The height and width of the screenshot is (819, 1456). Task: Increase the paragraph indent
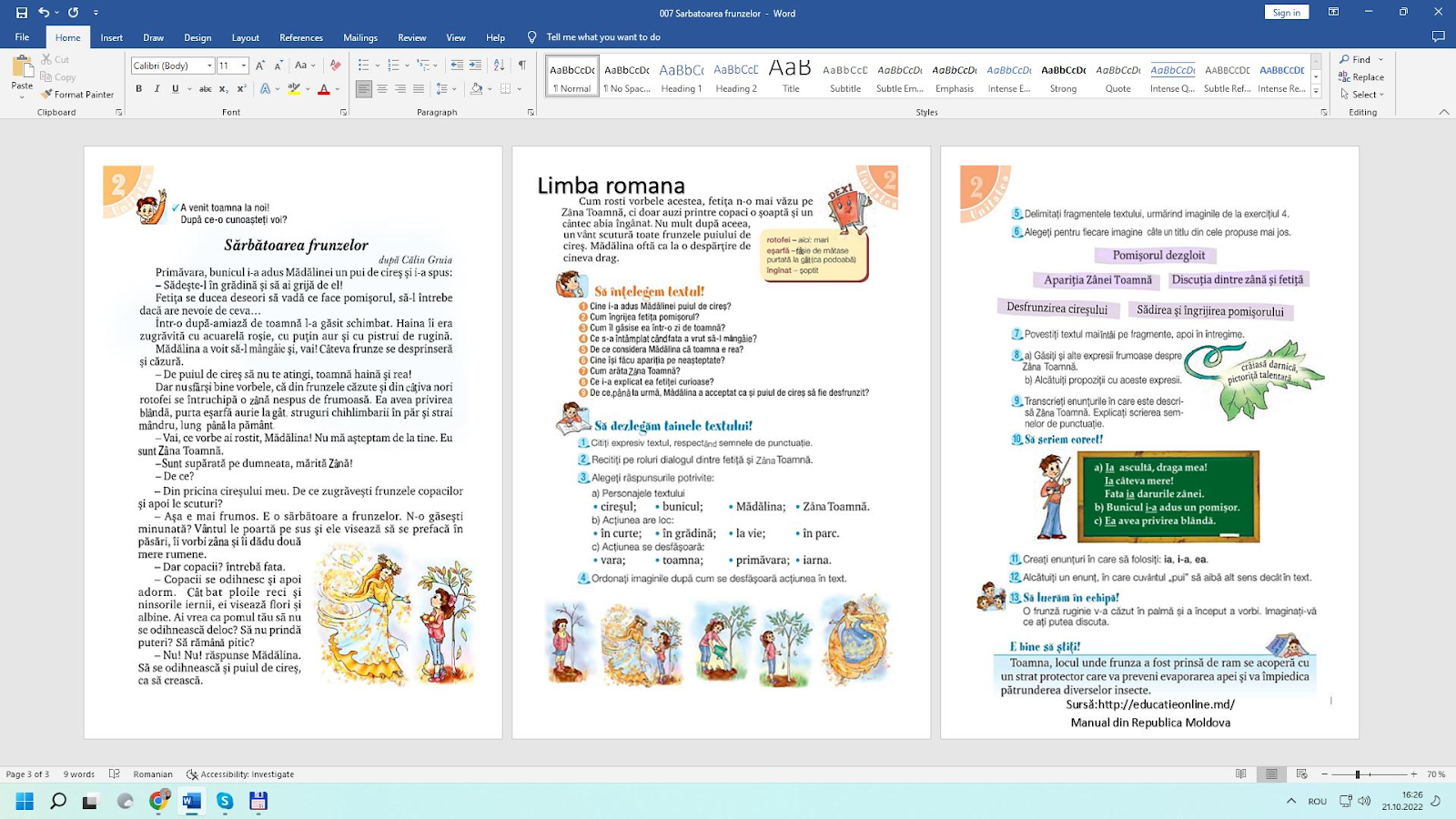click(475, 66)
